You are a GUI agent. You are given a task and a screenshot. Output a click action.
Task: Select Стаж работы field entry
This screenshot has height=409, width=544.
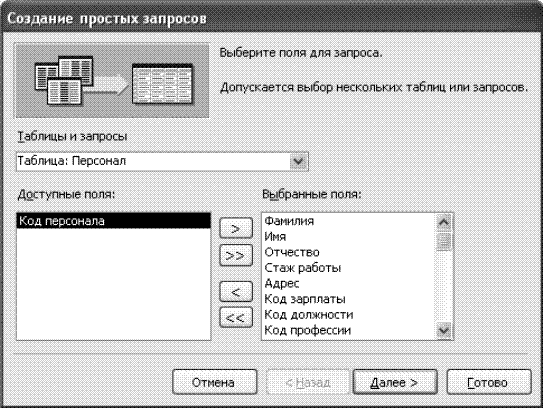tap(303, 268)
